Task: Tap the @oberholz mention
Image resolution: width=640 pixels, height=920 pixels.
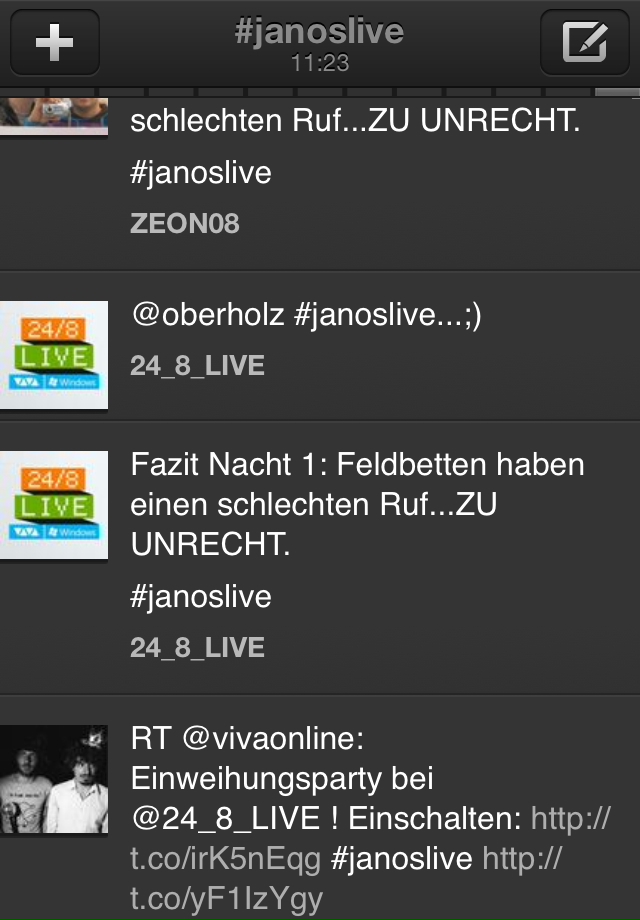Action: click(x=208, y=314)
